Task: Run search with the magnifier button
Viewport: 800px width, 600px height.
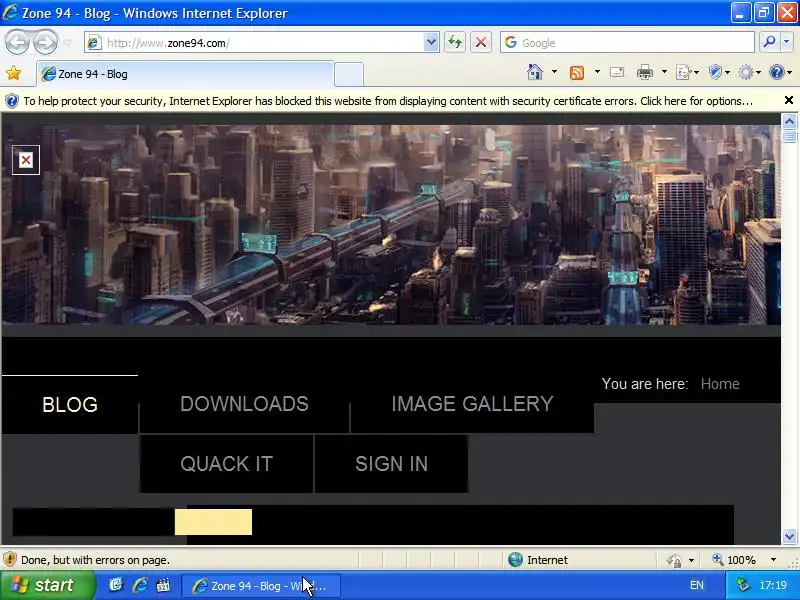Action: 769,42
